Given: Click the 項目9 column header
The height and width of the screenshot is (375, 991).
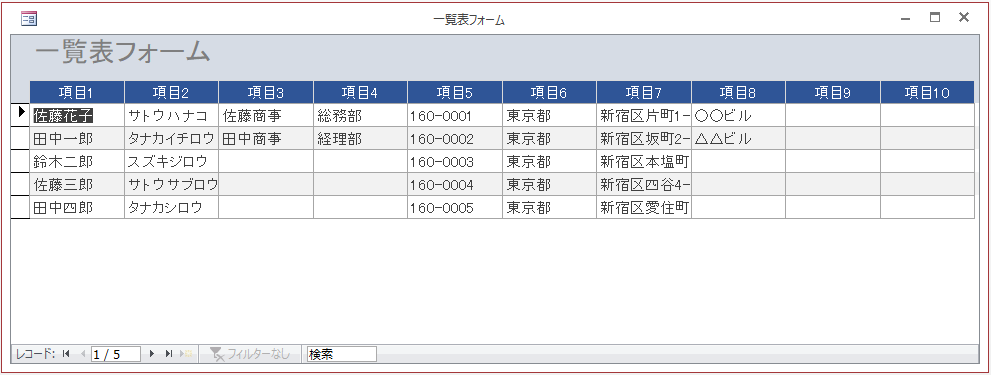Looking at the screenshot, I should (x=832, y=92).
